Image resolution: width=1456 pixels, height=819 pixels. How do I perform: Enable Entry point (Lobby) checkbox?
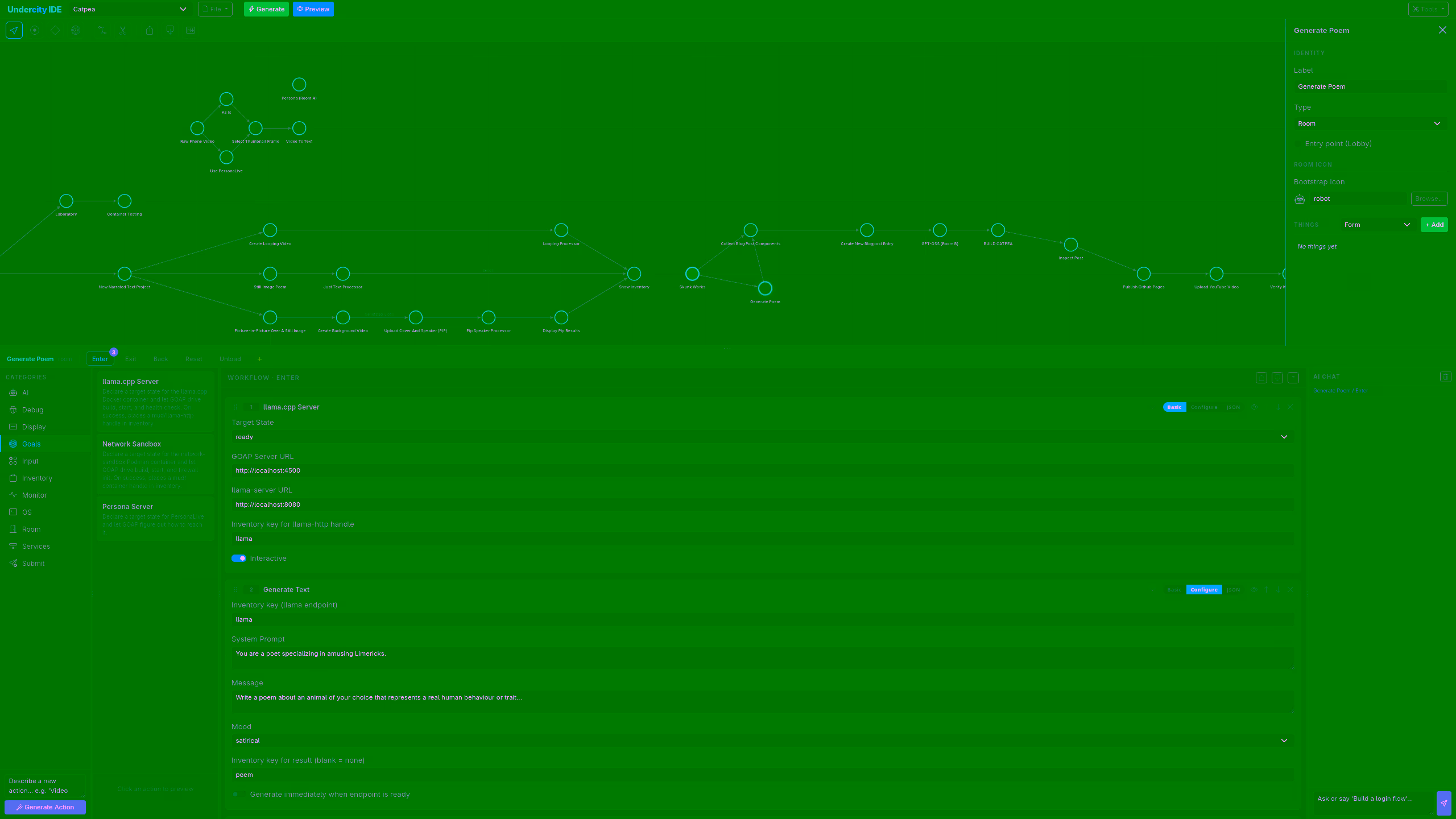[x=1298, y=144]
